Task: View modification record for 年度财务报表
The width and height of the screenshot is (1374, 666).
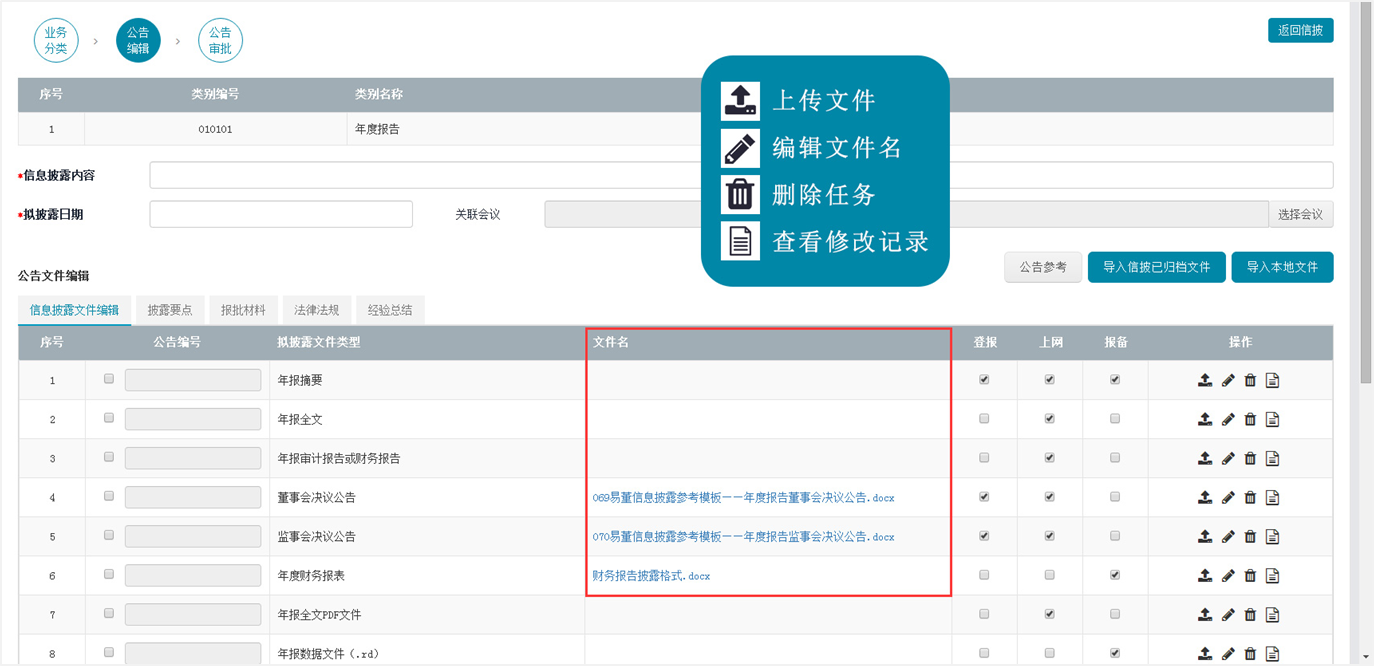Action: pos(1272,575)
